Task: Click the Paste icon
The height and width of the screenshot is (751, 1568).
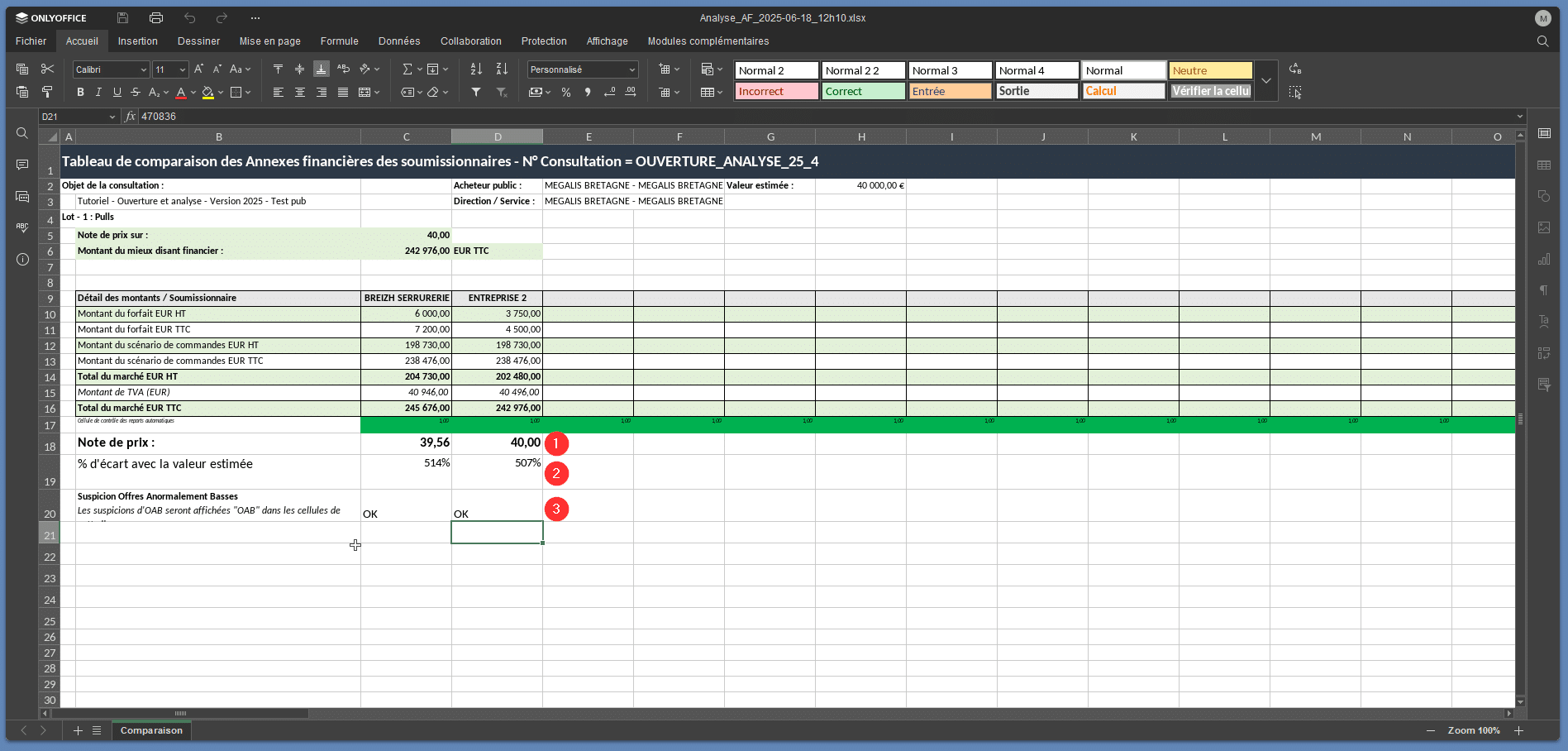Action: point(22,92)
